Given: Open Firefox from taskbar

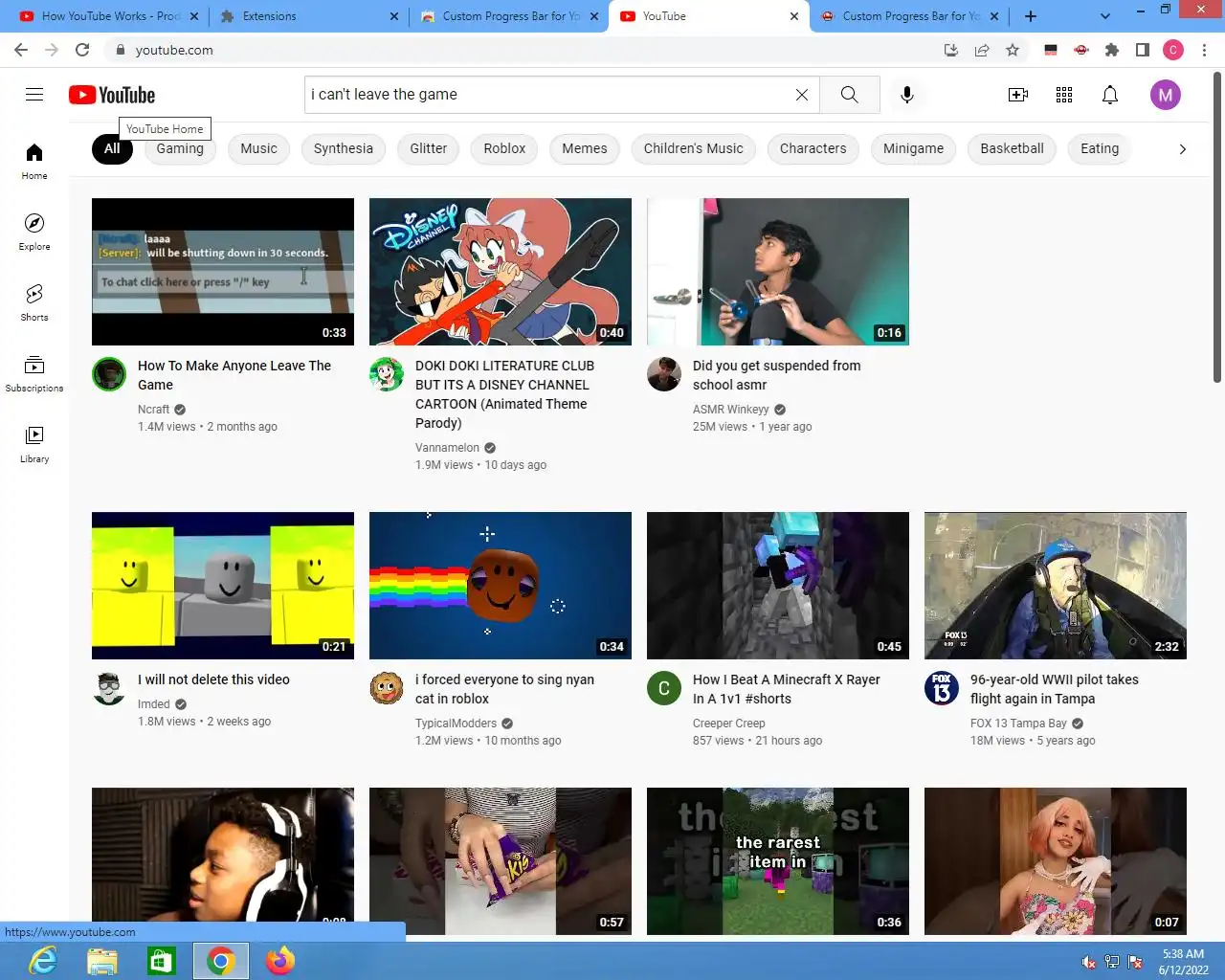Looking at the screenshot, I should (x=280, y=961).
